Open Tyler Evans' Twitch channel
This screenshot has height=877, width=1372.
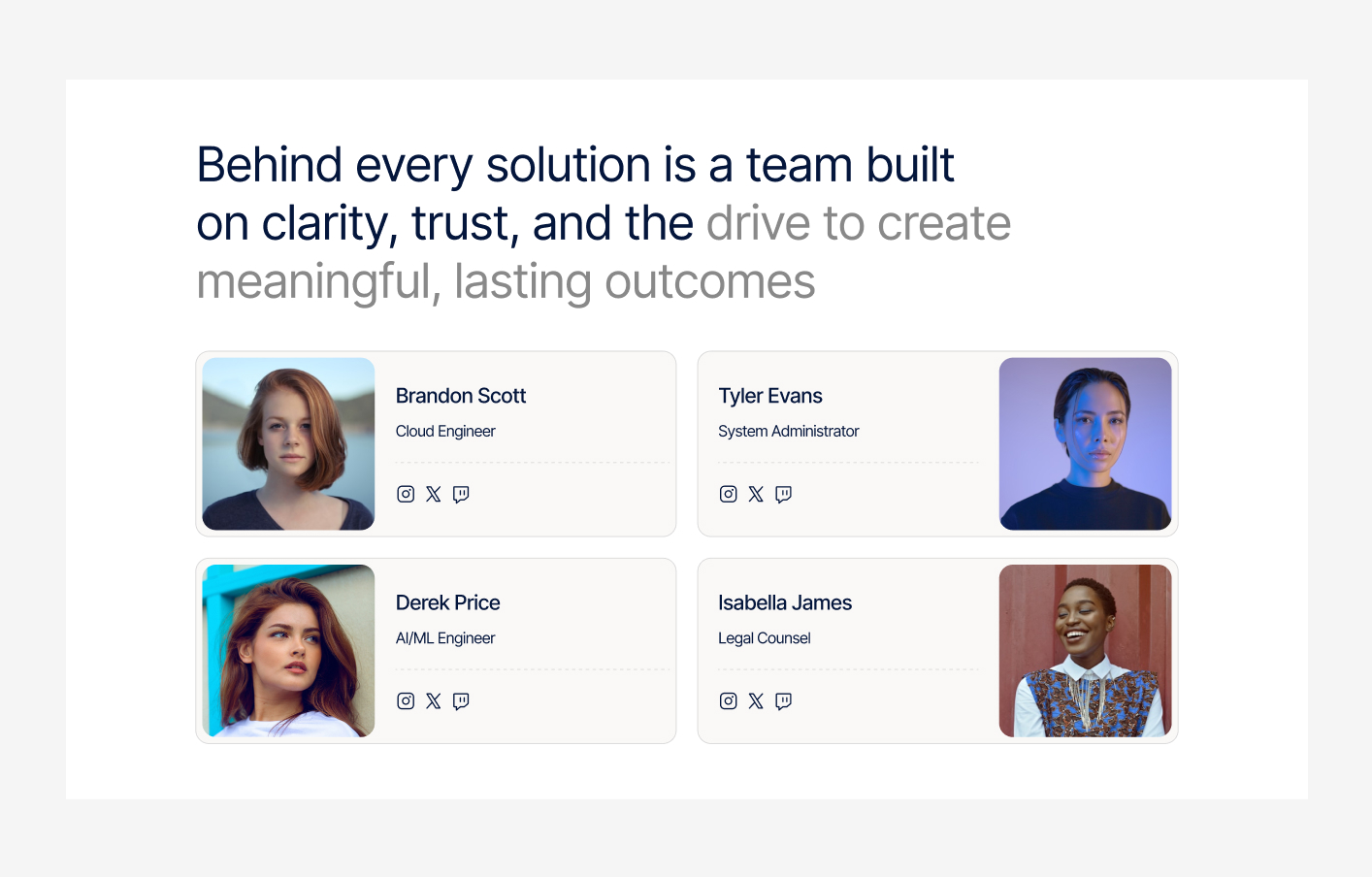pyautogui.click(x=784, y=494)
